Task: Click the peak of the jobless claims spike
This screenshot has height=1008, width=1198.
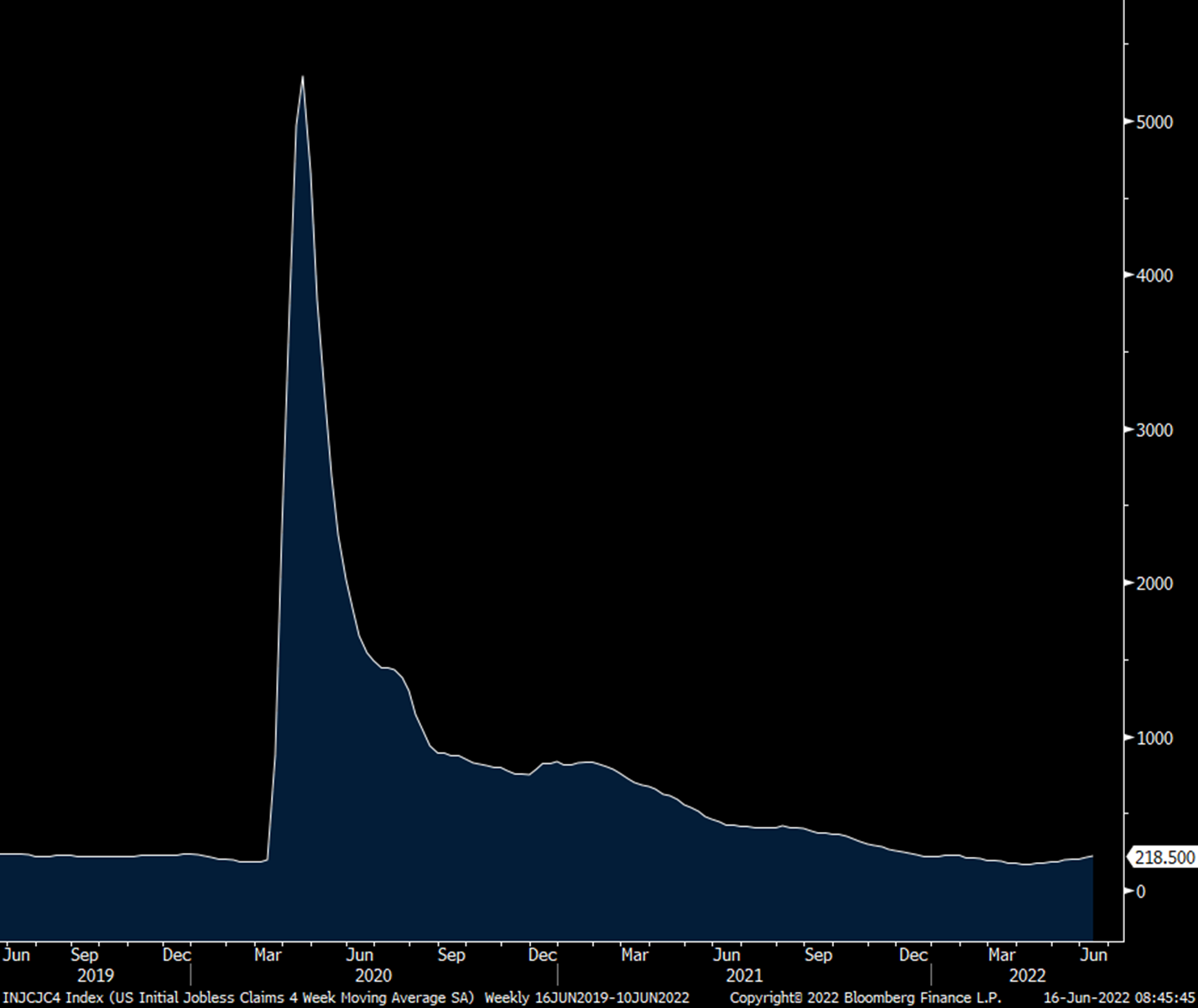Action: (x=302, y=77)
